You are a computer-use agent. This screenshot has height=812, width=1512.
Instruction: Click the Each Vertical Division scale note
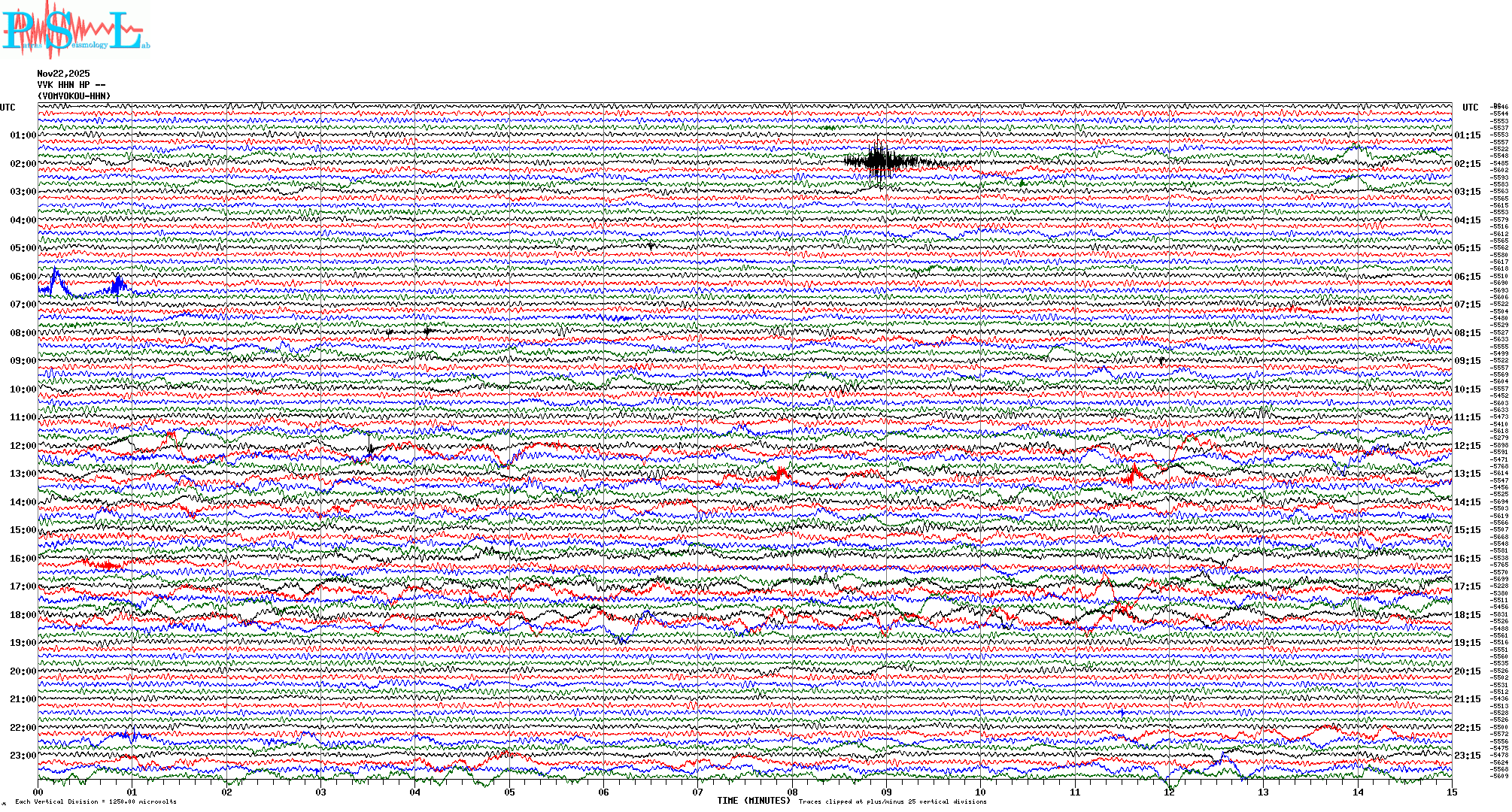pyautogui.click(x=96, y=801)
